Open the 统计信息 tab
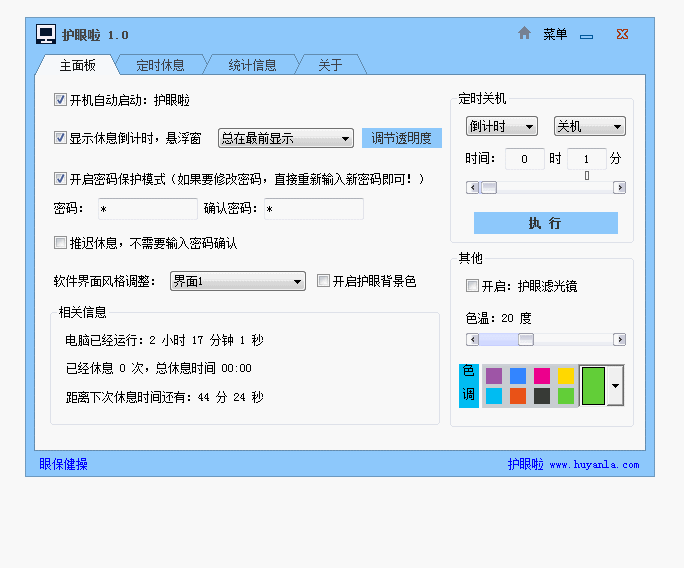This screenshot has width=684, height=568. point(252,65)
